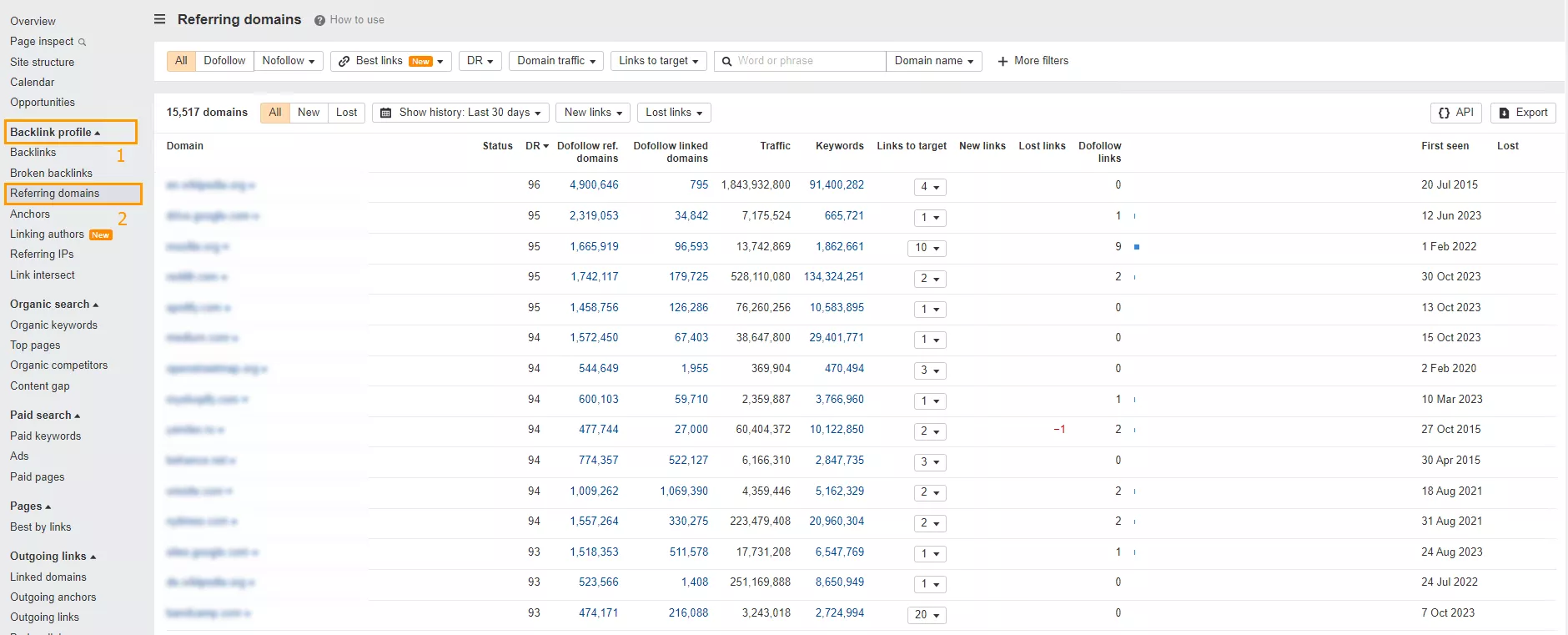The height and width of the screenshot is (635, 1568).
Task: Open the hamburger menu icon
Action: point(160,19)
